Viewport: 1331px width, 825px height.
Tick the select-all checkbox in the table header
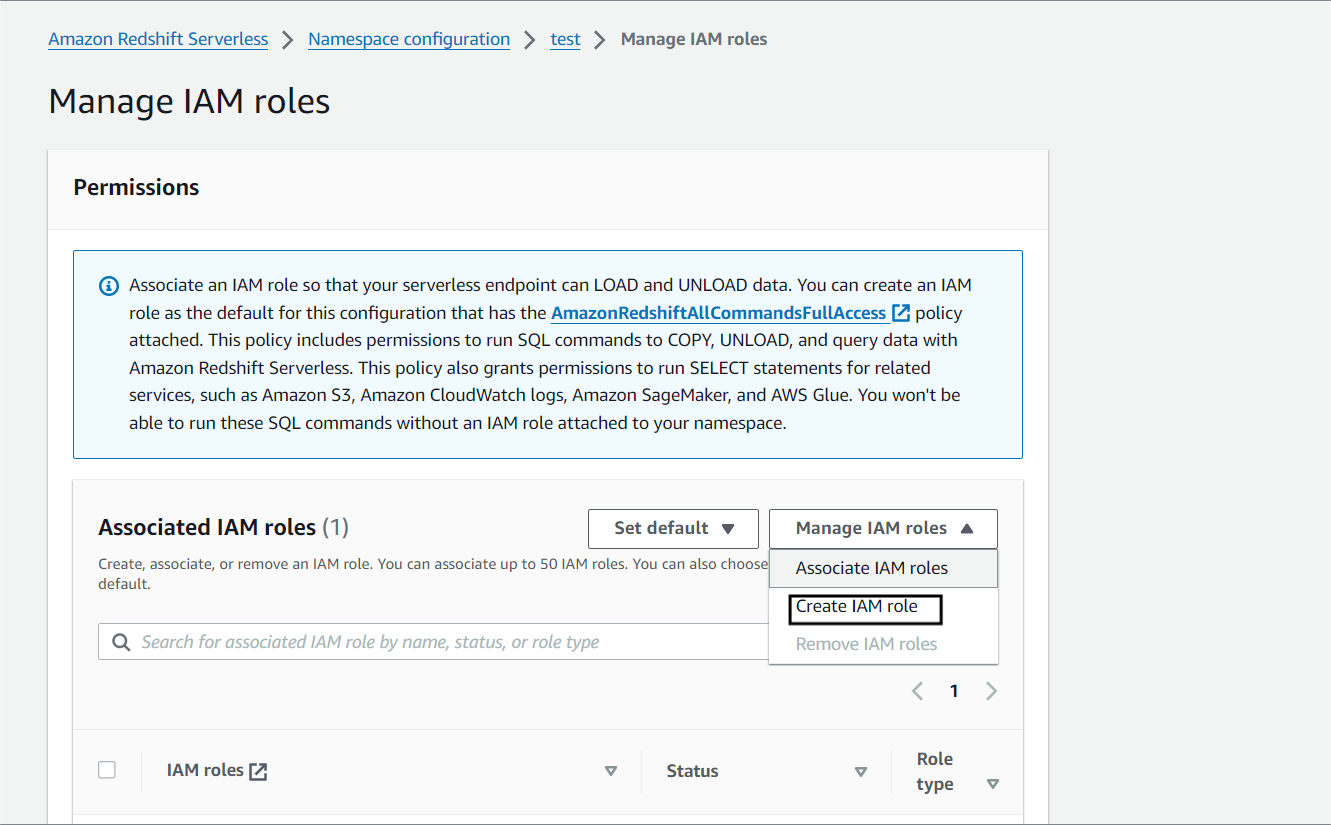coord(107,770)
